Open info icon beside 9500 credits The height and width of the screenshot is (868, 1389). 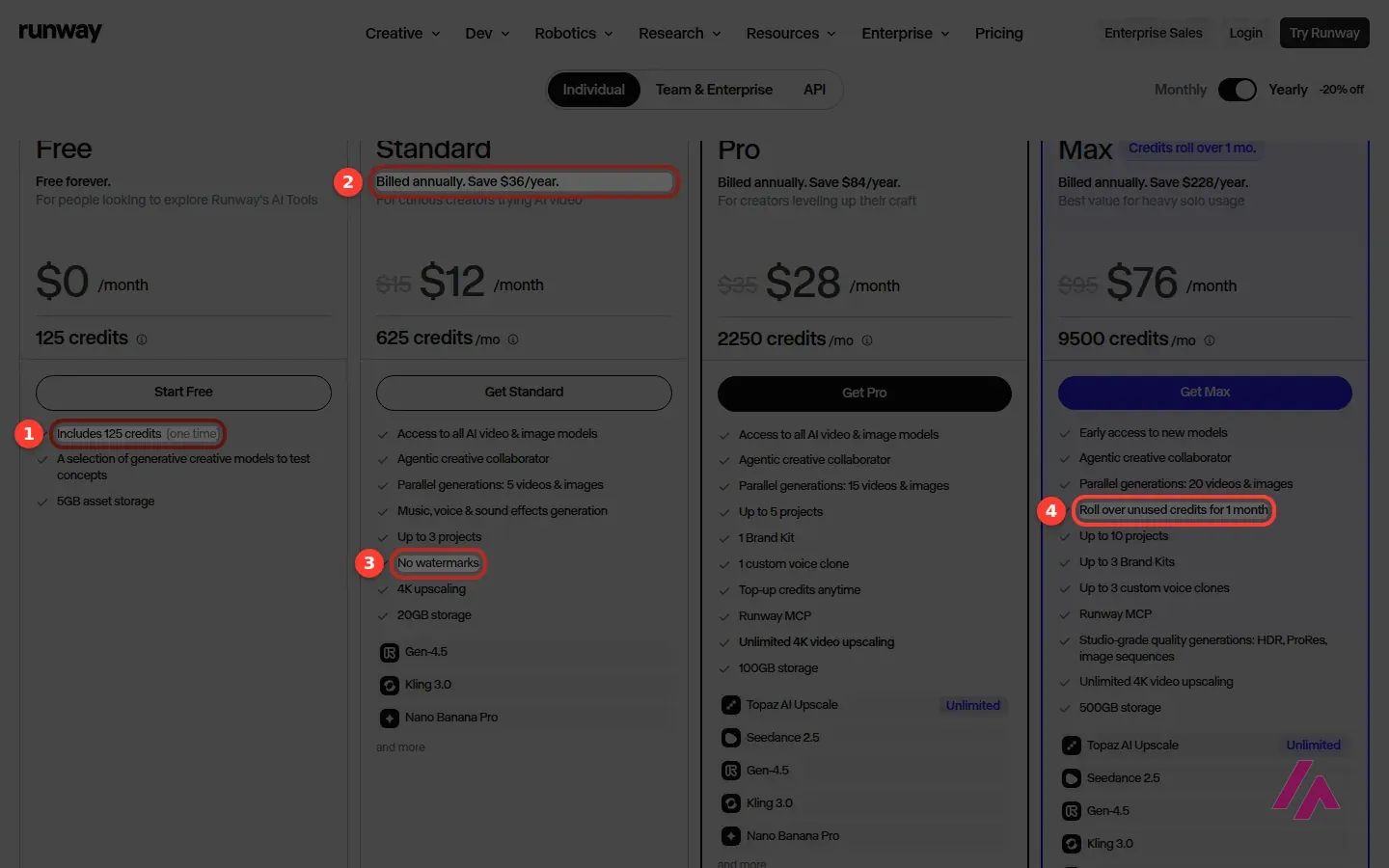click(1210, 340)
